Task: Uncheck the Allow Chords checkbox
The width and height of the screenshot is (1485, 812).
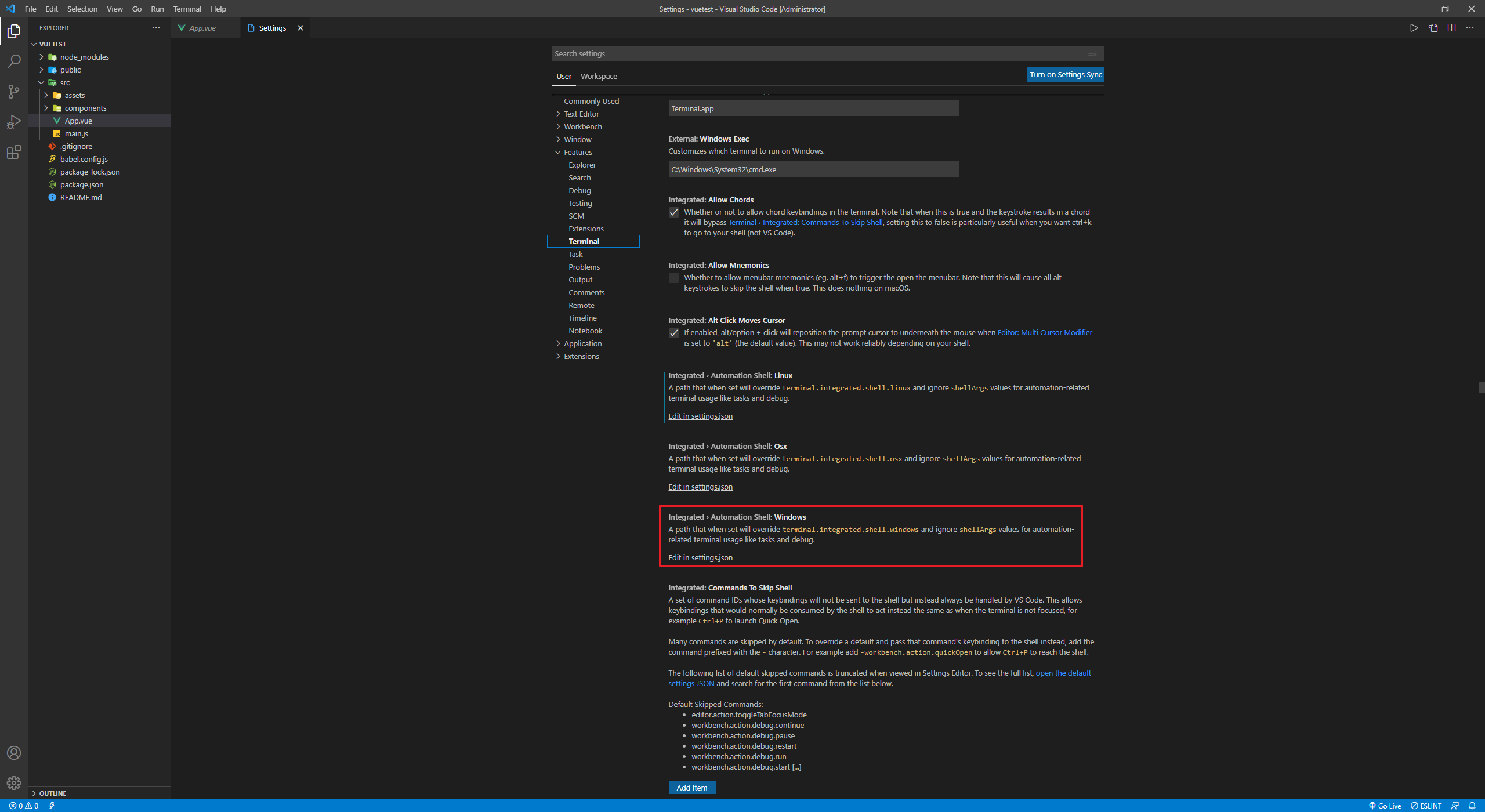Action: (x=673, y=212)
